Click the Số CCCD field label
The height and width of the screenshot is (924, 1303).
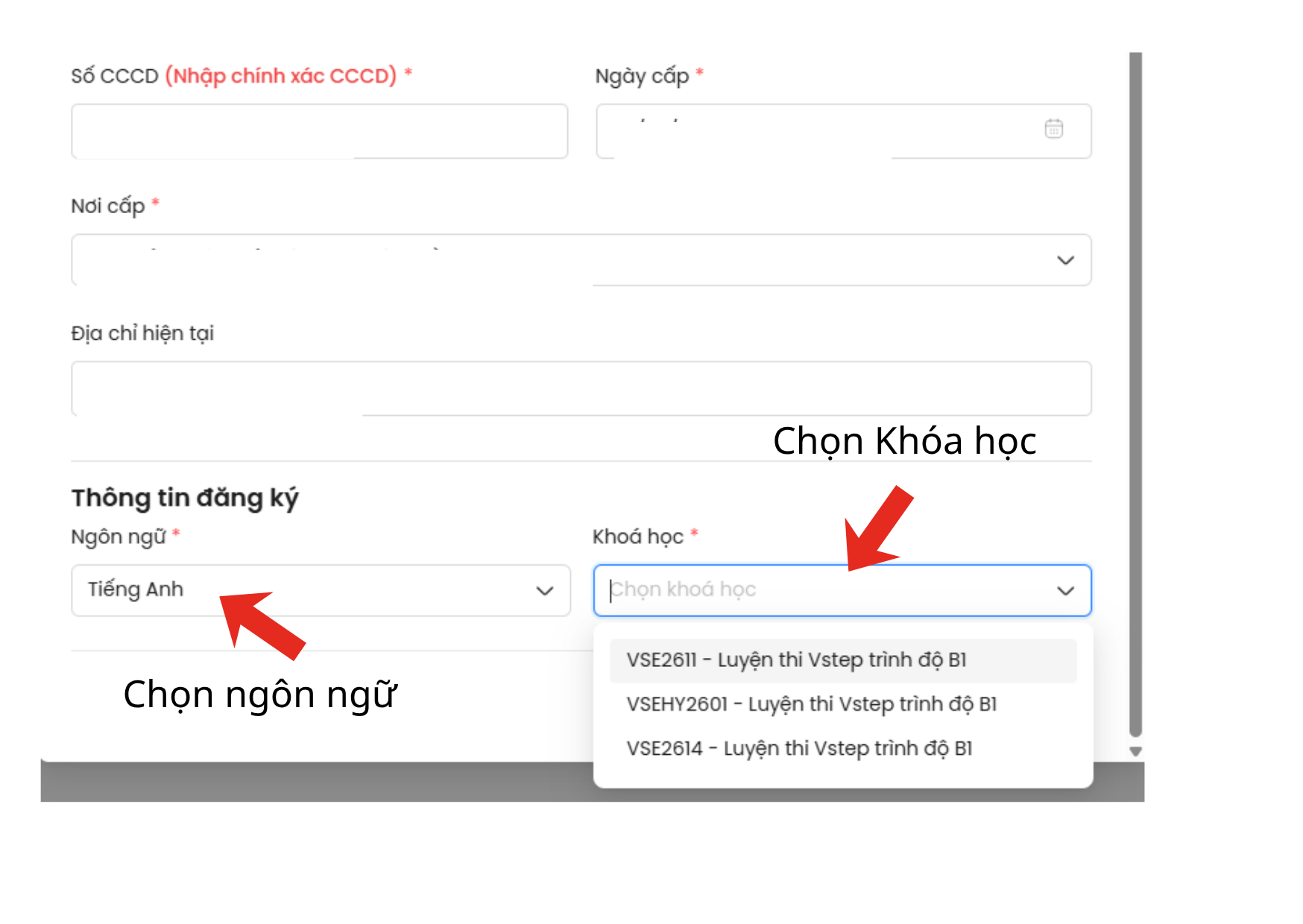[x=242, y=76]
